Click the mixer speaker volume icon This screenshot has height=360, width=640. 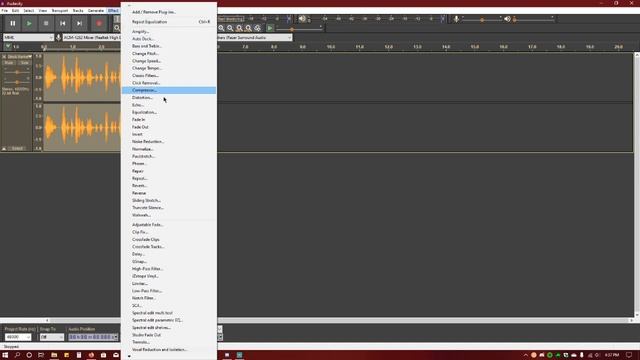[x=507, y=19]
